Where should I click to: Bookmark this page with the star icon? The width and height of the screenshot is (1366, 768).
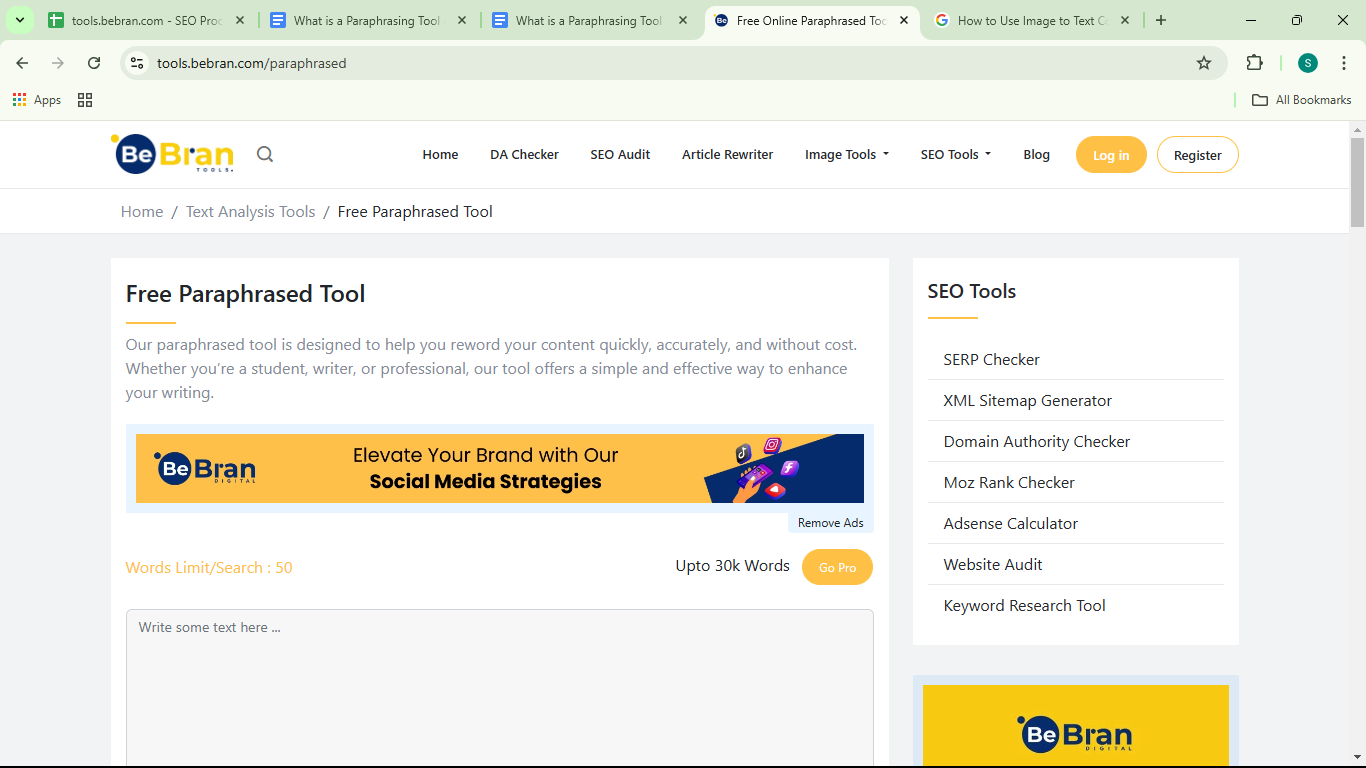click(x=1204, y=63)
